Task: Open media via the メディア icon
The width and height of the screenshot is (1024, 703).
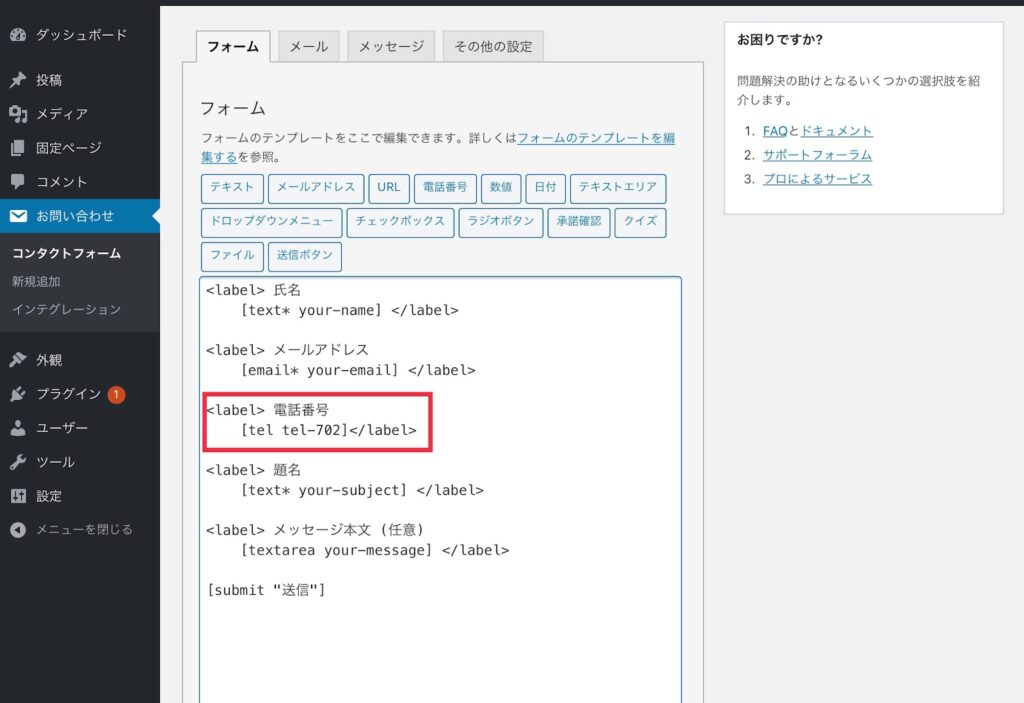Action: pyautogui.click(x=18, y=114)
